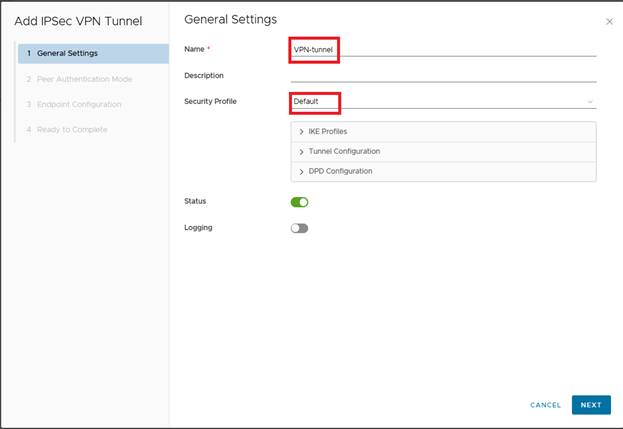Focus the empty Description input field

point(442,75)
